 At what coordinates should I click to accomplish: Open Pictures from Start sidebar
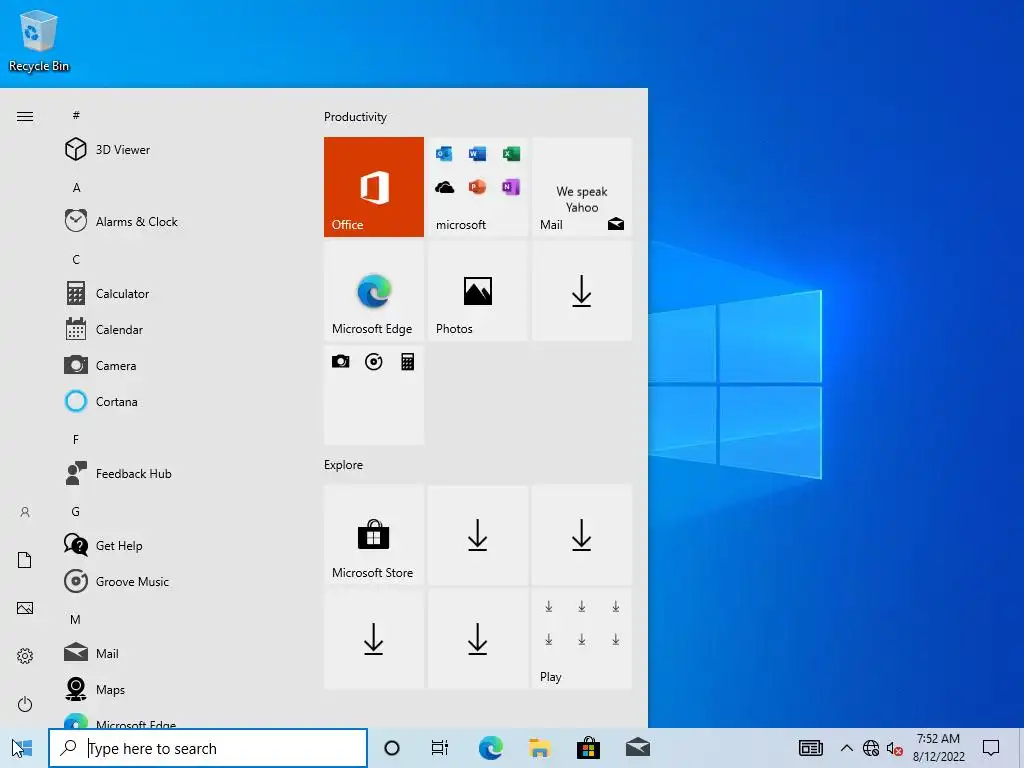(x=25, y=608)
